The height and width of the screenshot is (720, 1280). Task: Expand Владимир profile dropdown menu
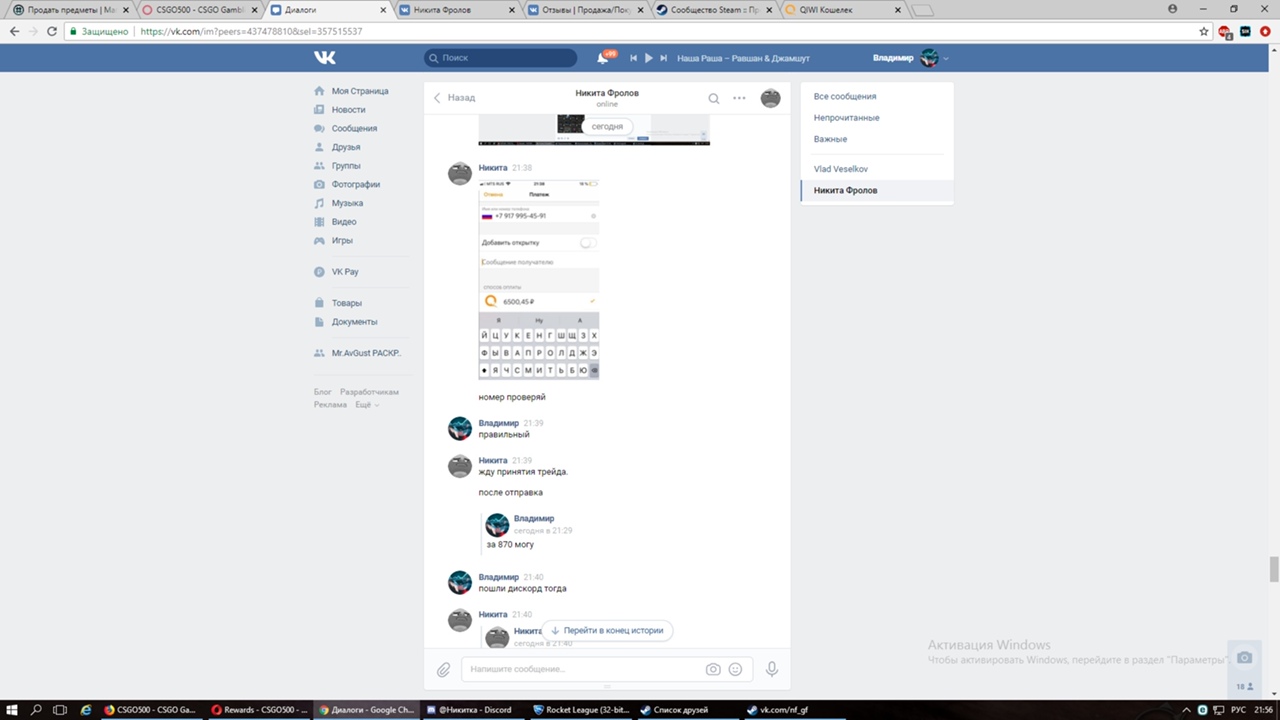(x=946, y=58)
